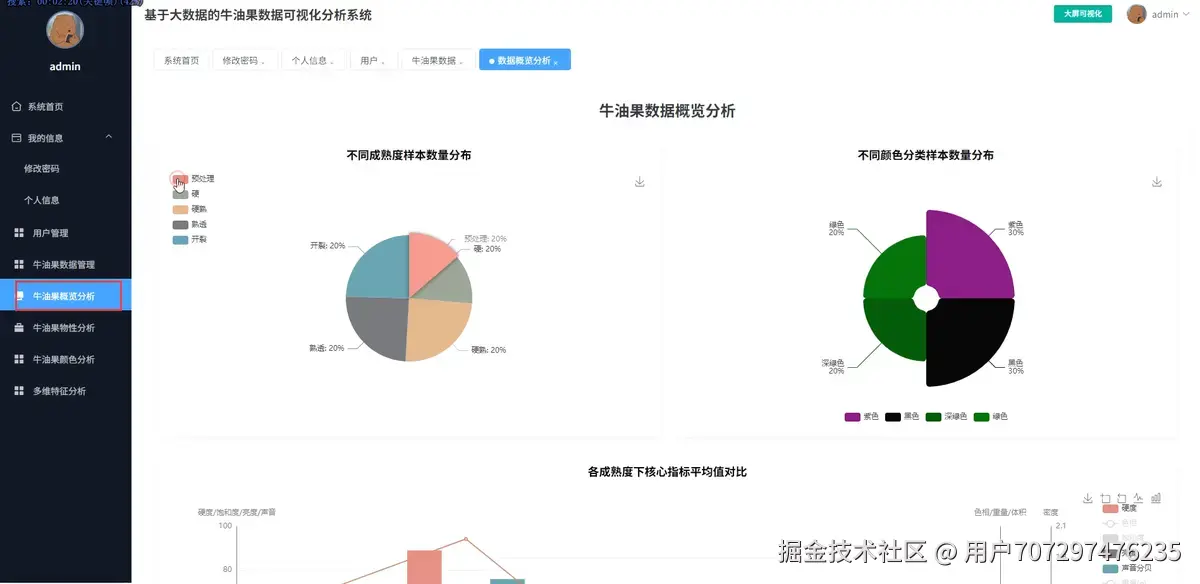The image size is (1200, 584).
Task: Open 多维特征分析 from the sidebar
Action: coord(60,390)
